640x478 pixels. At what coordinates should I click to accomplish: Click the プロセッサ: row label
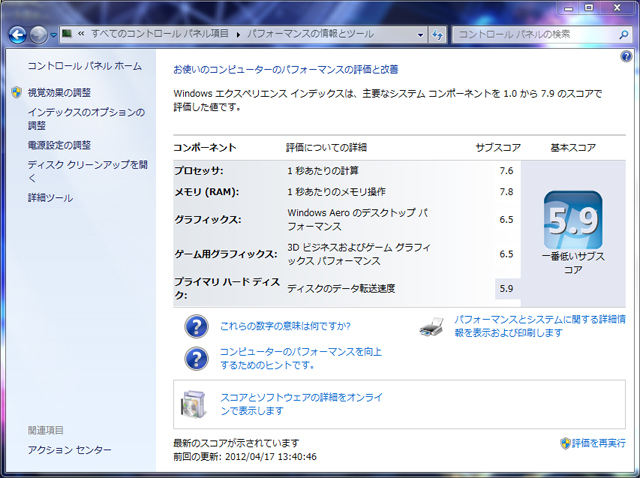pyautogui.click(x=199, y=171)
